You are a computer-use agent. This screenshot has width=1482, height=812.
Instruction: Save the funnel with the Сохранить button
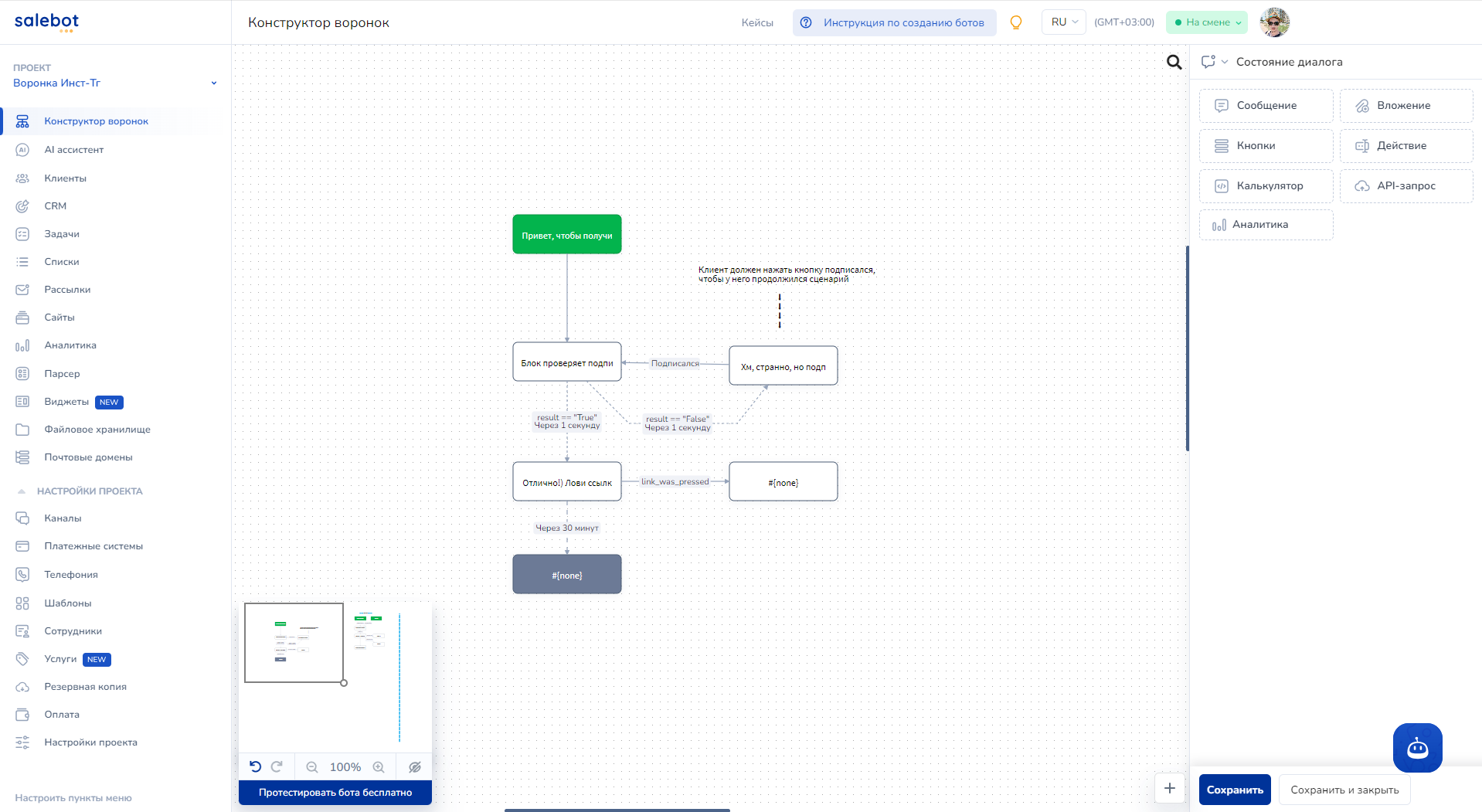(1234, 789)
